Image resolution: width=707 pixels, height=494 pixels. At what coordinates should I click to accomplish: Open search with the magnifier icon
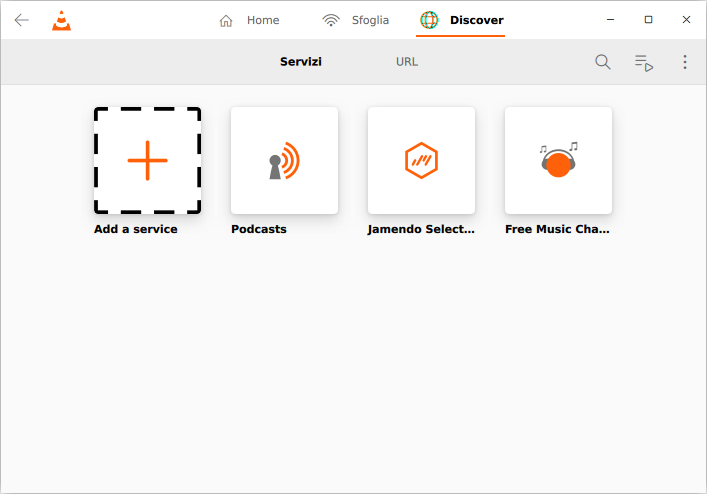pyautogui.click(x=602, y=62)
